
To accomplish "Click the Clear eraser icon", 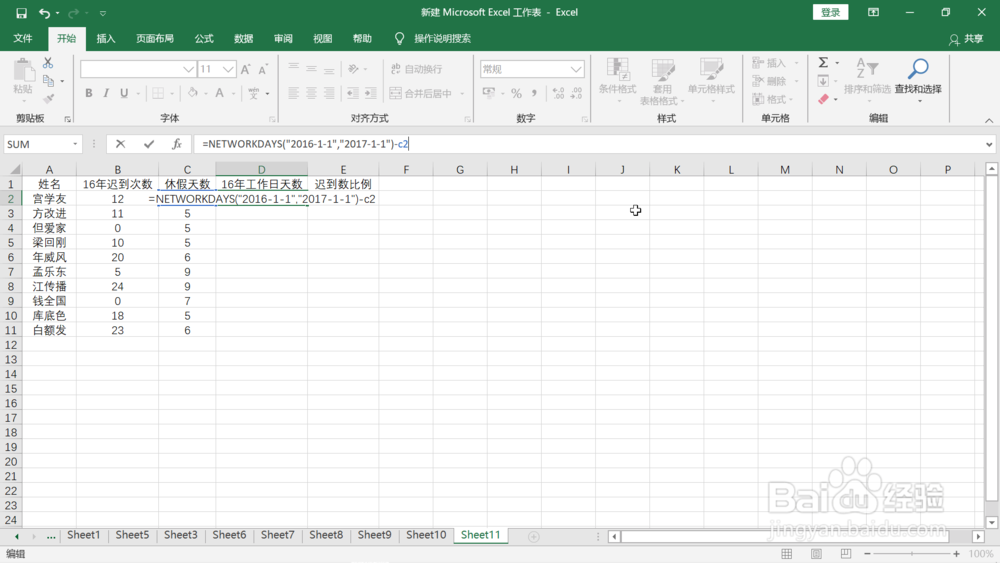I will 823,99.
